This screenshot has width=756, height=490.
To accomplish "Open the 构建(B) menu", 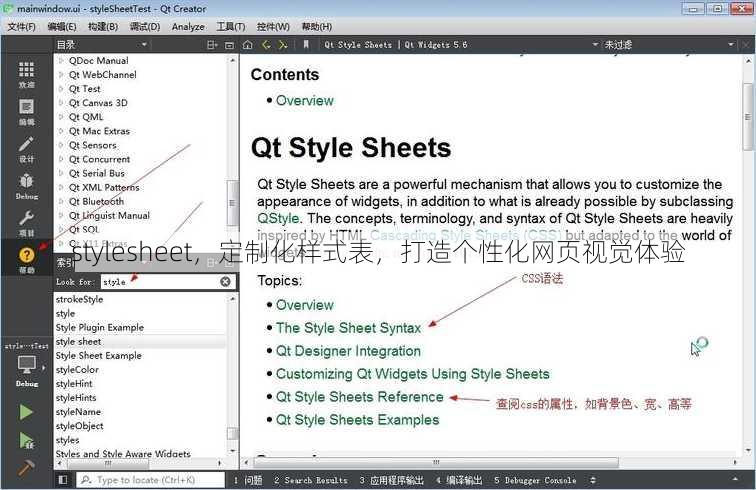I will 103,27.
